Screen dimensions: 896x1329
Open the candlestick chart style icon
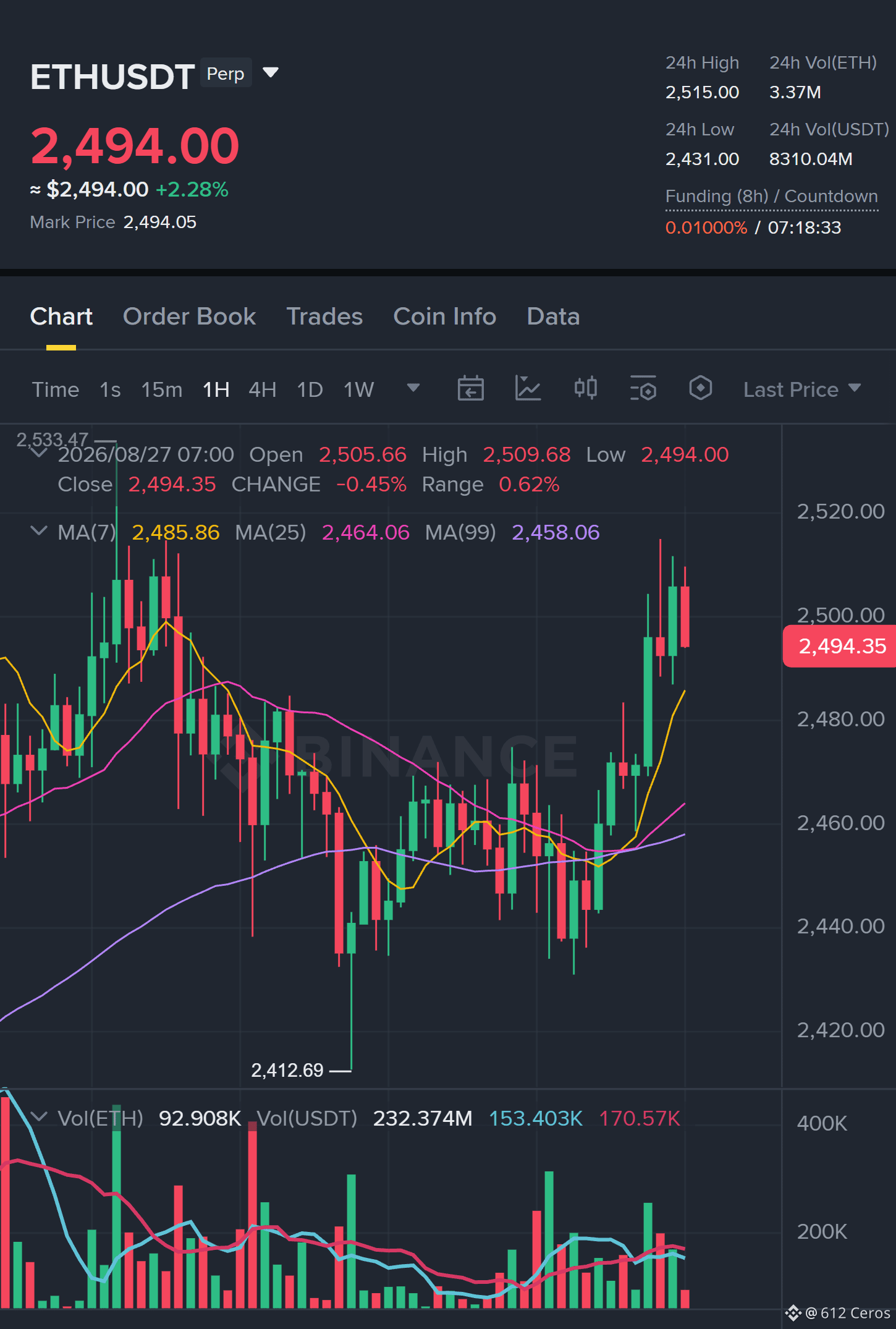[586, 388]
